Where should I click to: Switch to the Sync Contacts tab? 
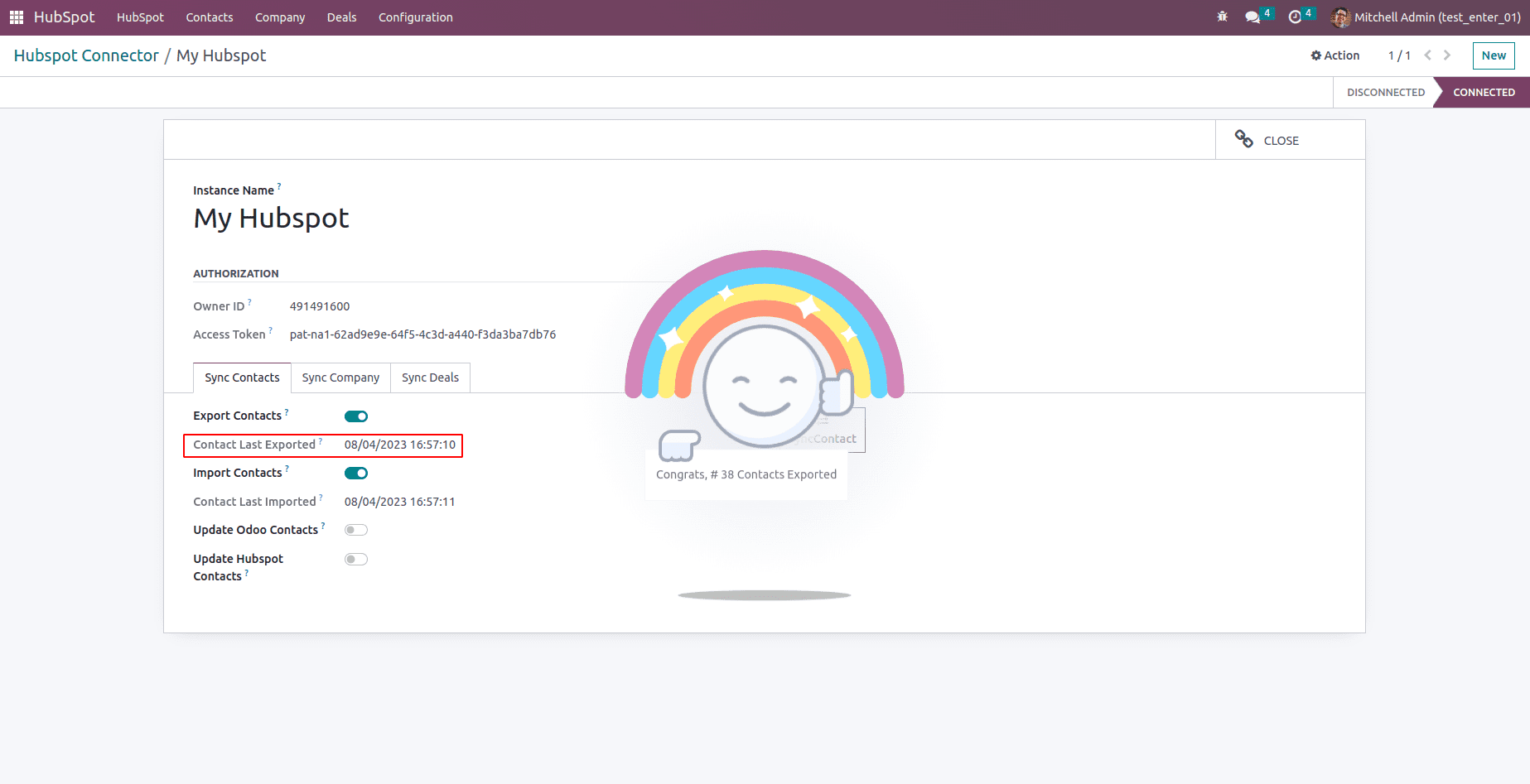point(242,378)
